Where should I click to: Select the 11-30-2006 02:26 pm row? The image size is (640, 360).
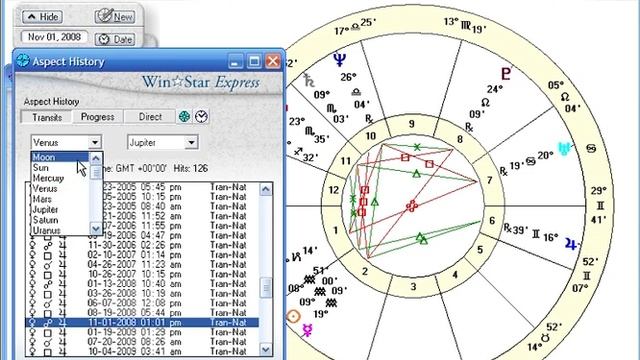(x=142, y=245)
